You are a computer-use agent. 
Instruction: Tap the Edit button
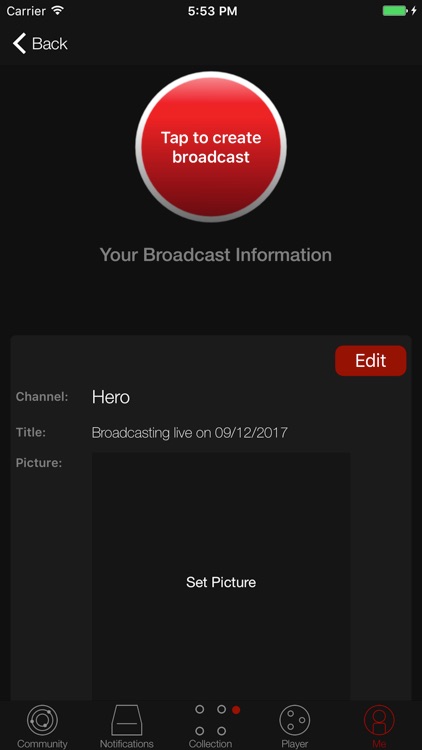pos(370,361)
